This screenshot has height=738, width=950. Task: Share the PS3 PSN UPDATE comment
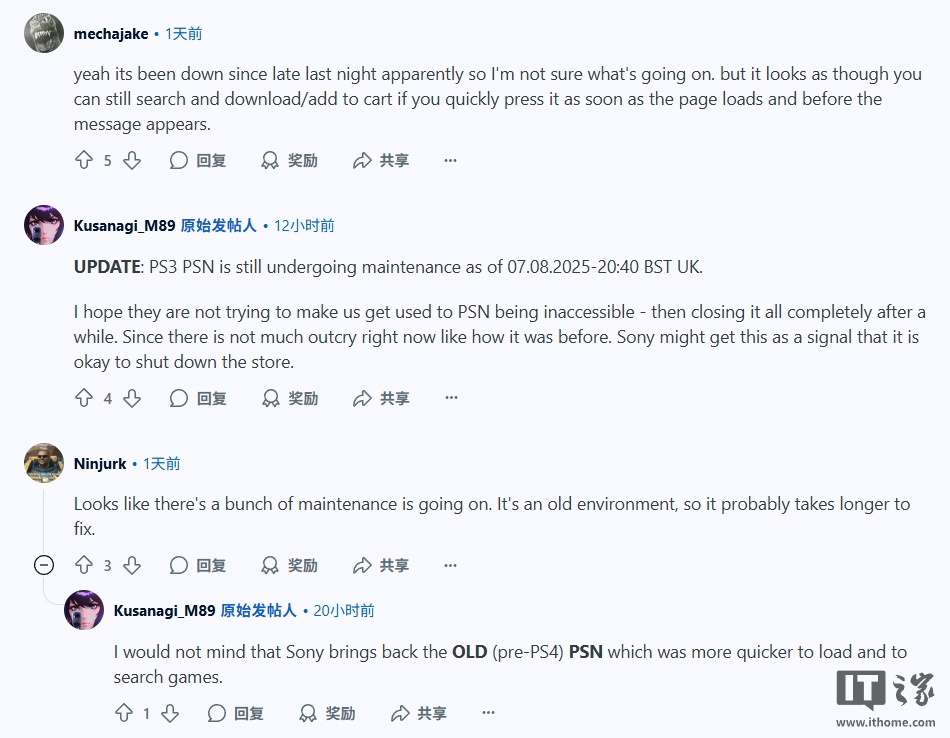[x=381, y=398]
